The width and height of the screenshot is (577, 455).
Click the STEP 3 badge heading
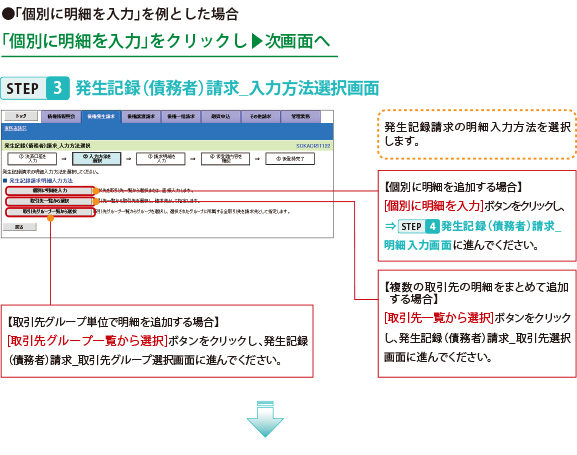pyautogui.click(x=35, y=88)
